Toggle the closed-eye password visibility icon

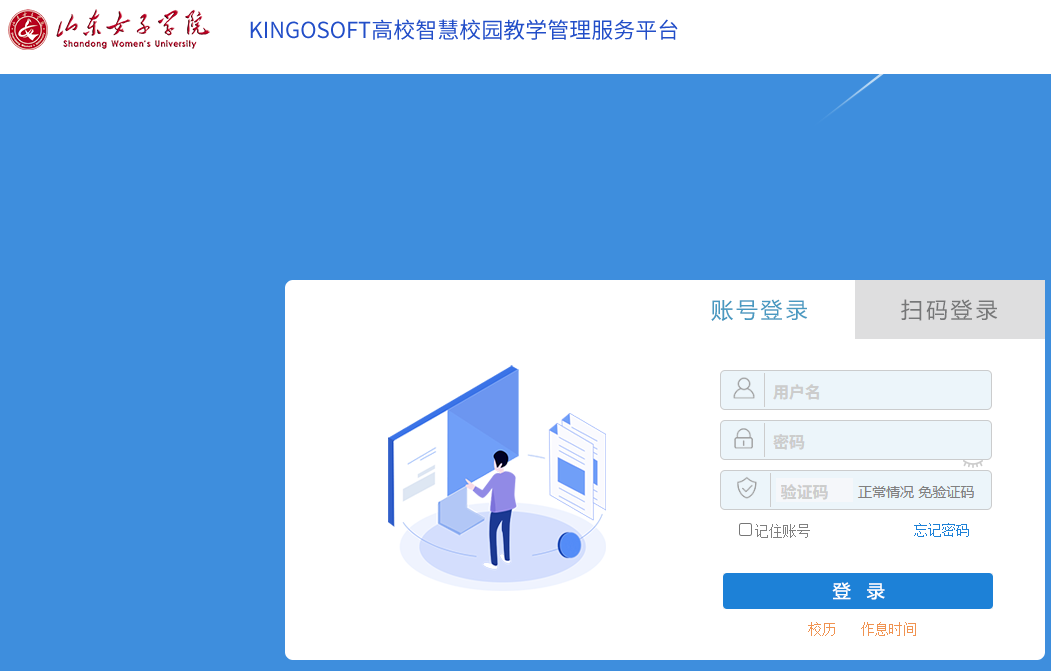pos(973,463)
